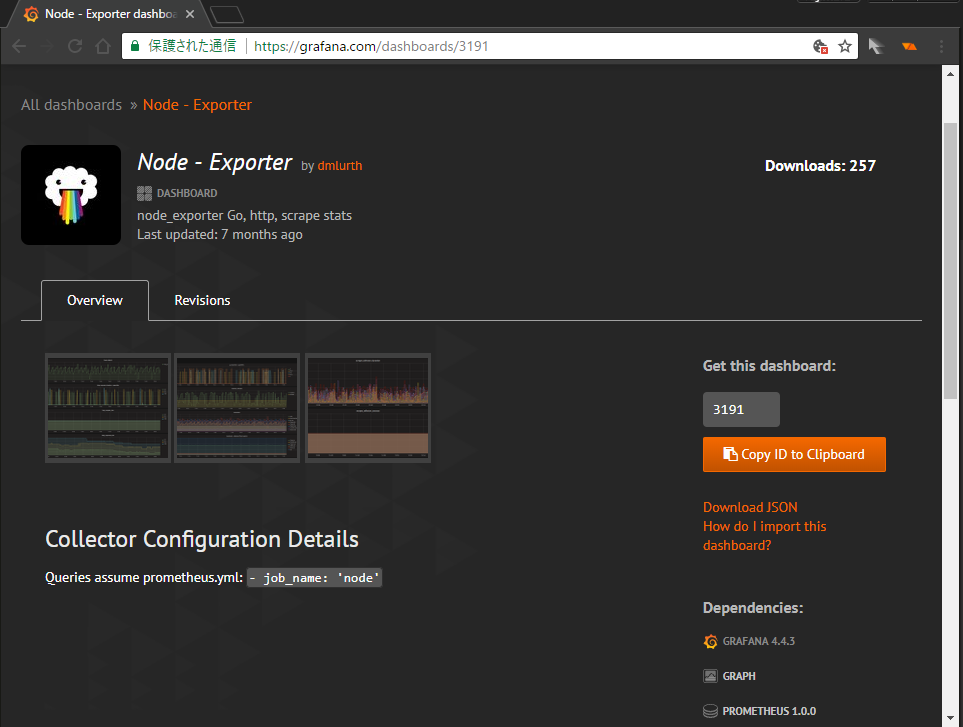Click the Graph panel icon under Dependencies
The width and height of the screenshot is (963, 727).
pos(711,676)
